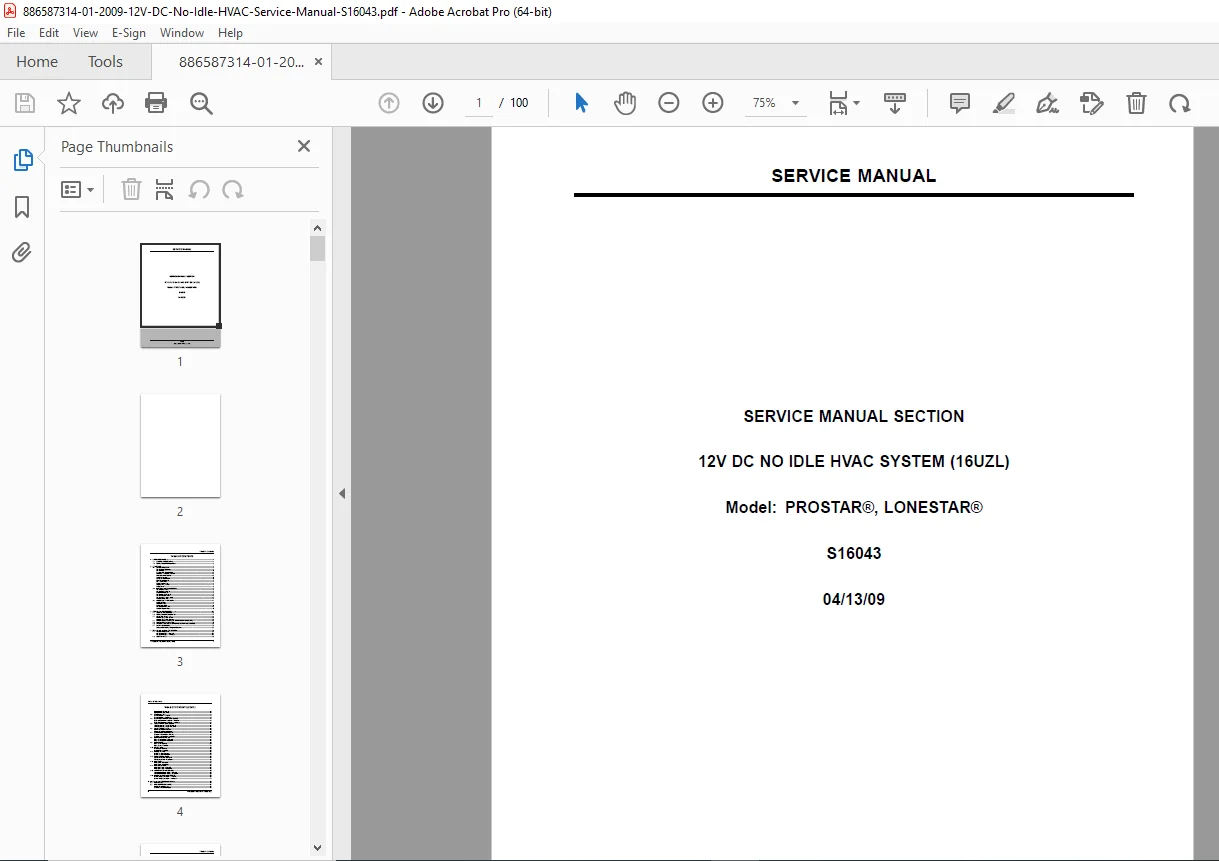Toggle the Page Thumbnails sidebar icon
The height and width of the screenshot is (861, 1219).
tap(22, 160)
